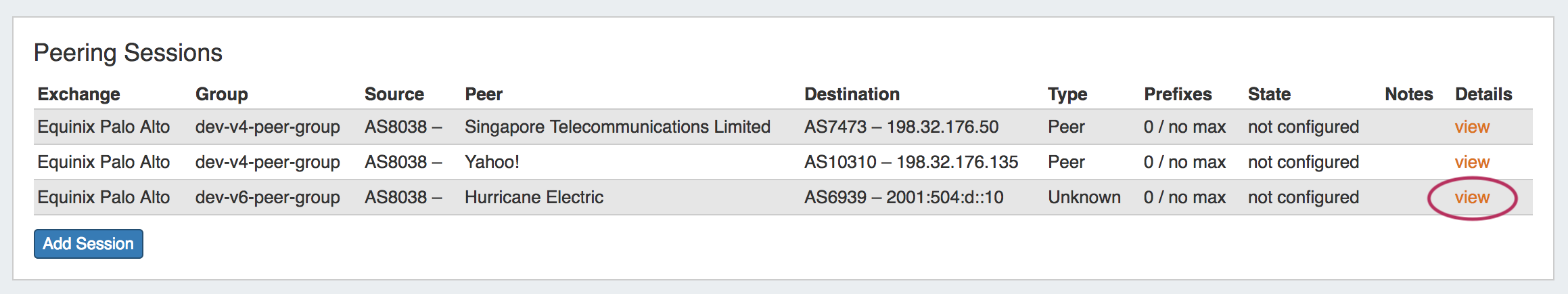Select the Hurricane Electric peer cell
1568x294 pixels.
click(x=534, y=198)
